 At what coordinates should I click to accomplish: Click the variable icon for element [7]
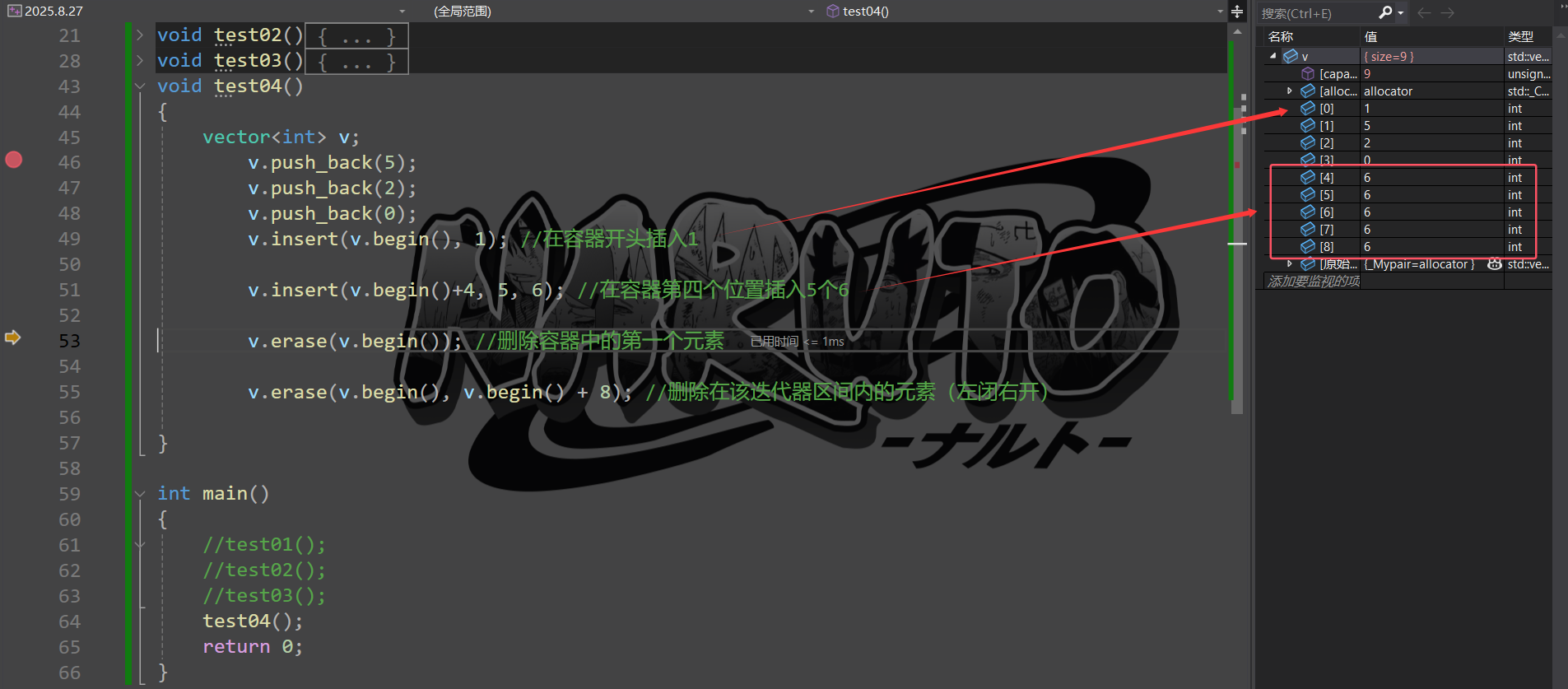(1308, 229)
